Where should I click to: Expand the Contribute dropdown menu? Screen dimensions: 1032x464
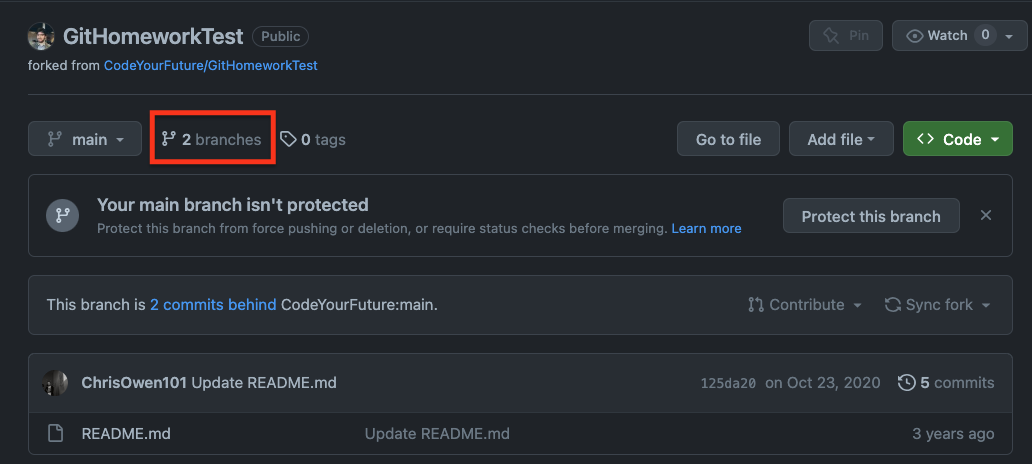pos(805,305)
